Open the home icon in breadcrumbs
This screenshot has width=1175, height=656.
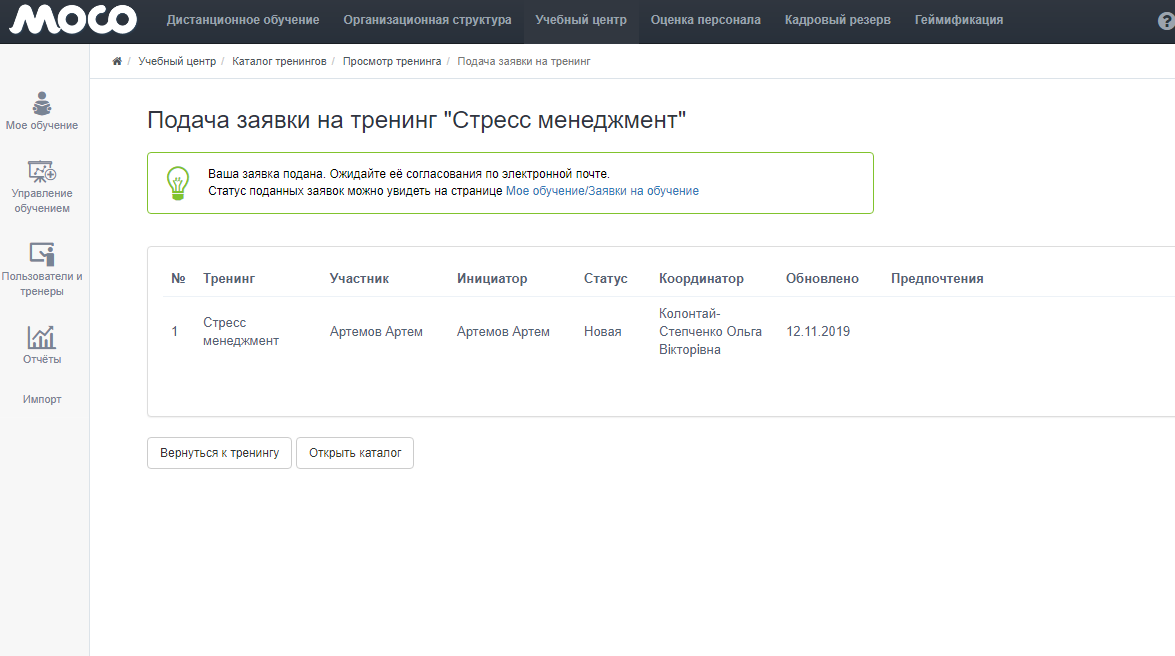117,62
